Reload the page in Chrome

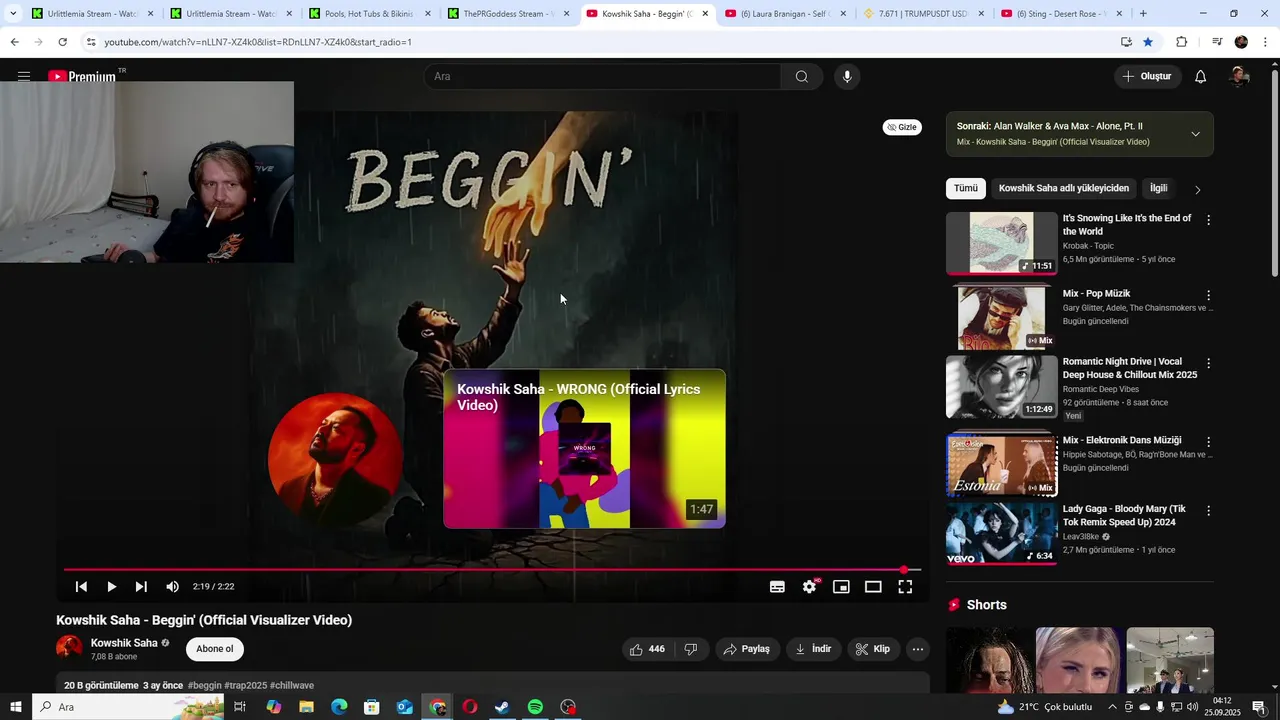[x=62, y=42]
